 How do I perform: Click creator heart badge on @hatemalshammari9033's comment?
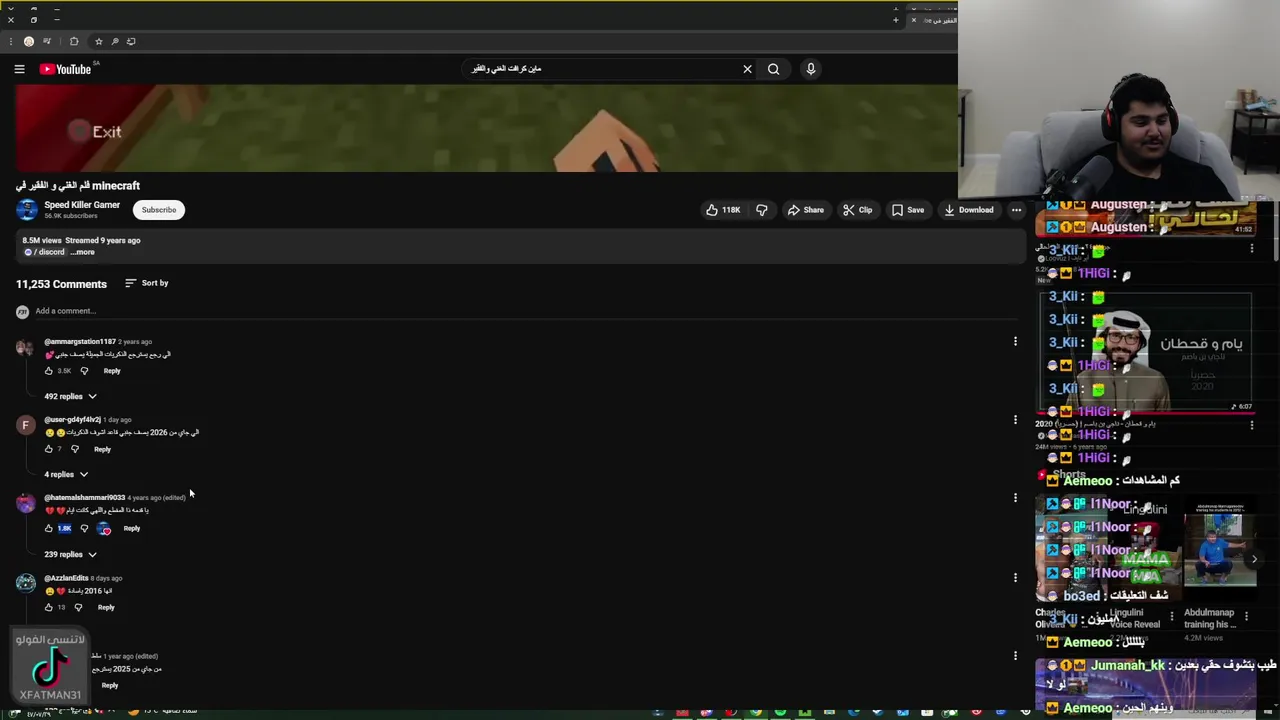(104, 528)
